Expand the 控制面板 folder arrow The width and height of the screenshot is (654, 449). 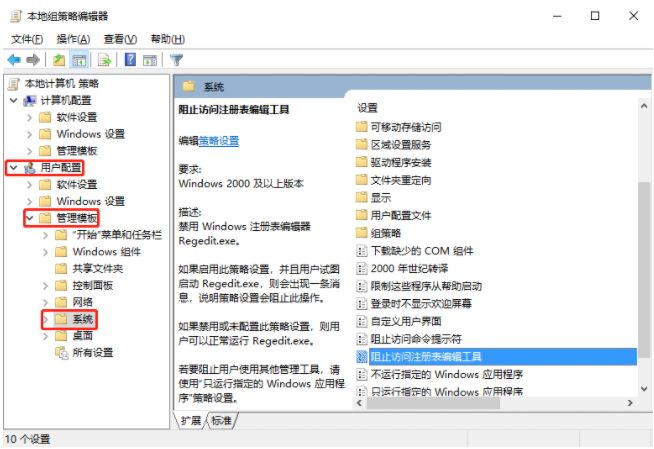[x=46, y=285]
